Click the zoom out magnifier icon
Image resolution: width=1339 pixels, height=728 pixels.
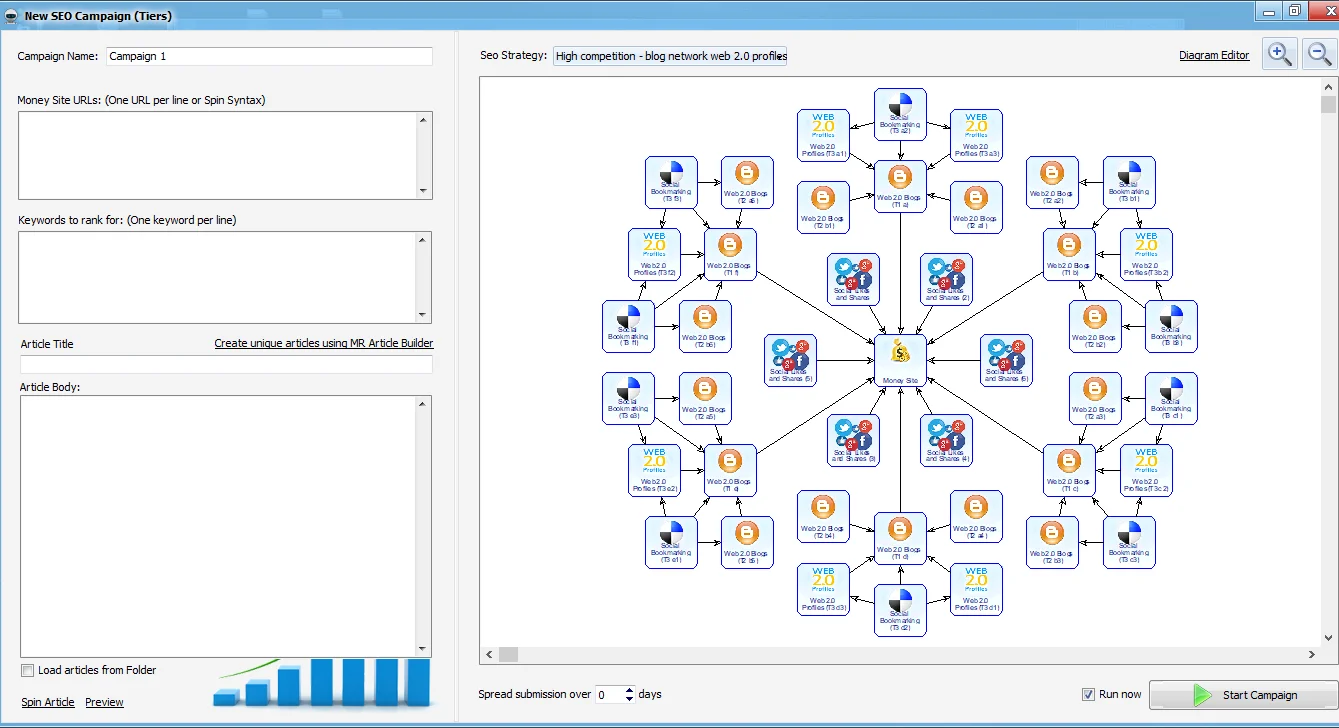(1320, 54)
